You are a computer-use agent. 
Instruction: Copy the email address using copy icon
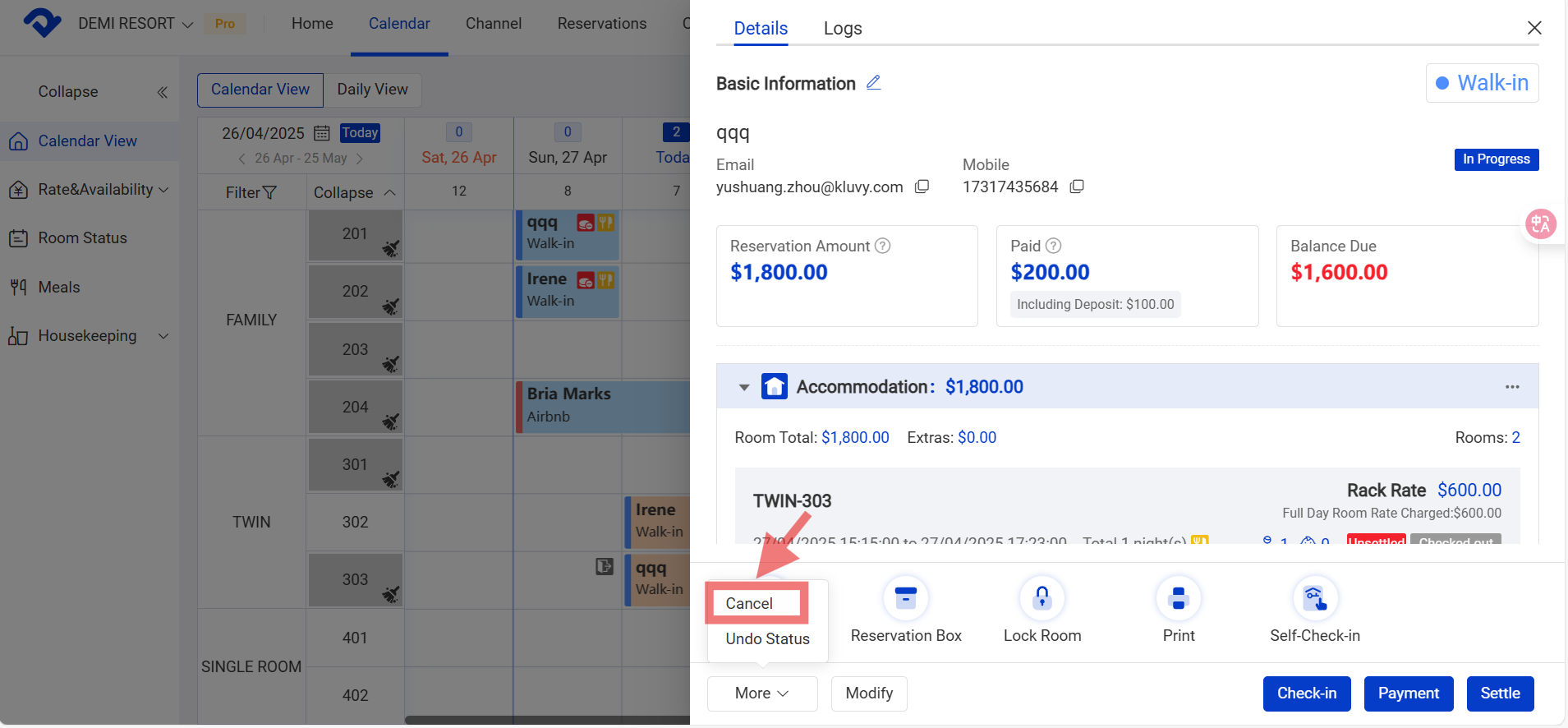(922, 187)
